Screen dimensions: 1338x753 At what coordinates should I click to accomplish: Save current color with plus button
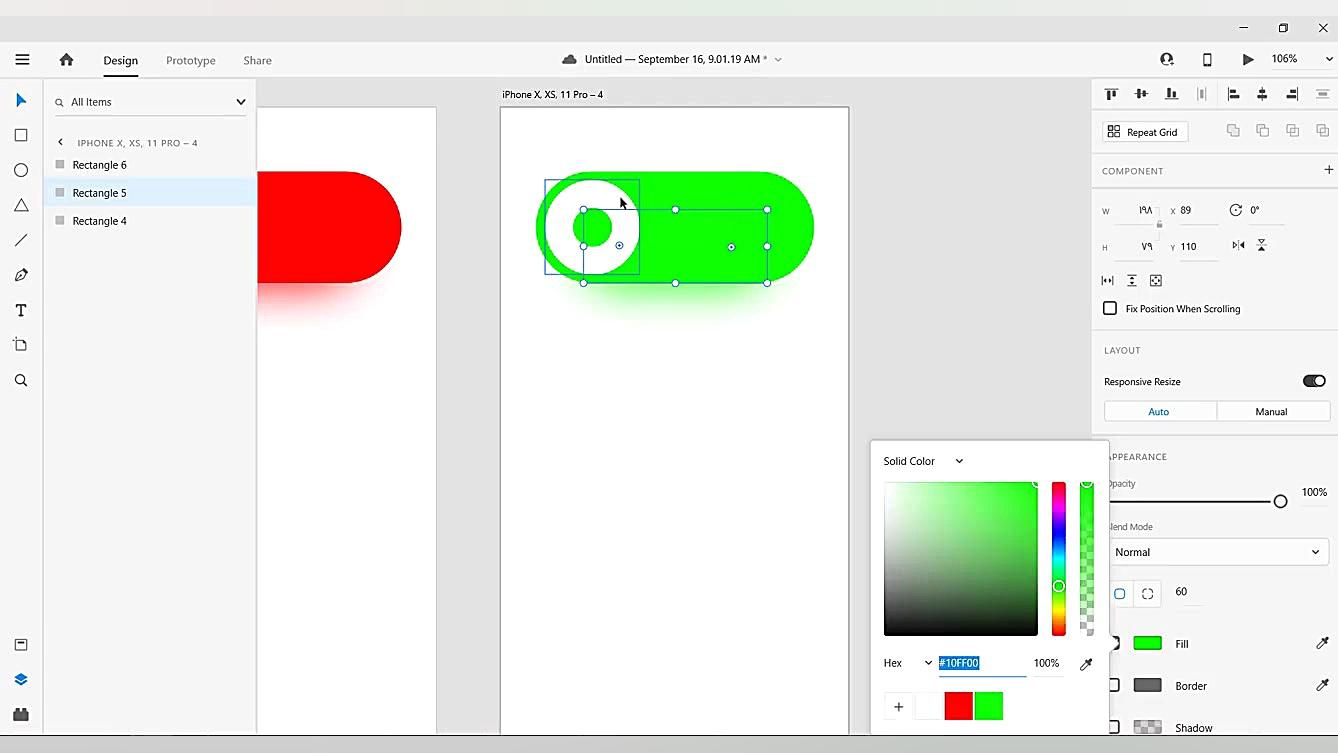pyautogui.click(x=898, y=706)
